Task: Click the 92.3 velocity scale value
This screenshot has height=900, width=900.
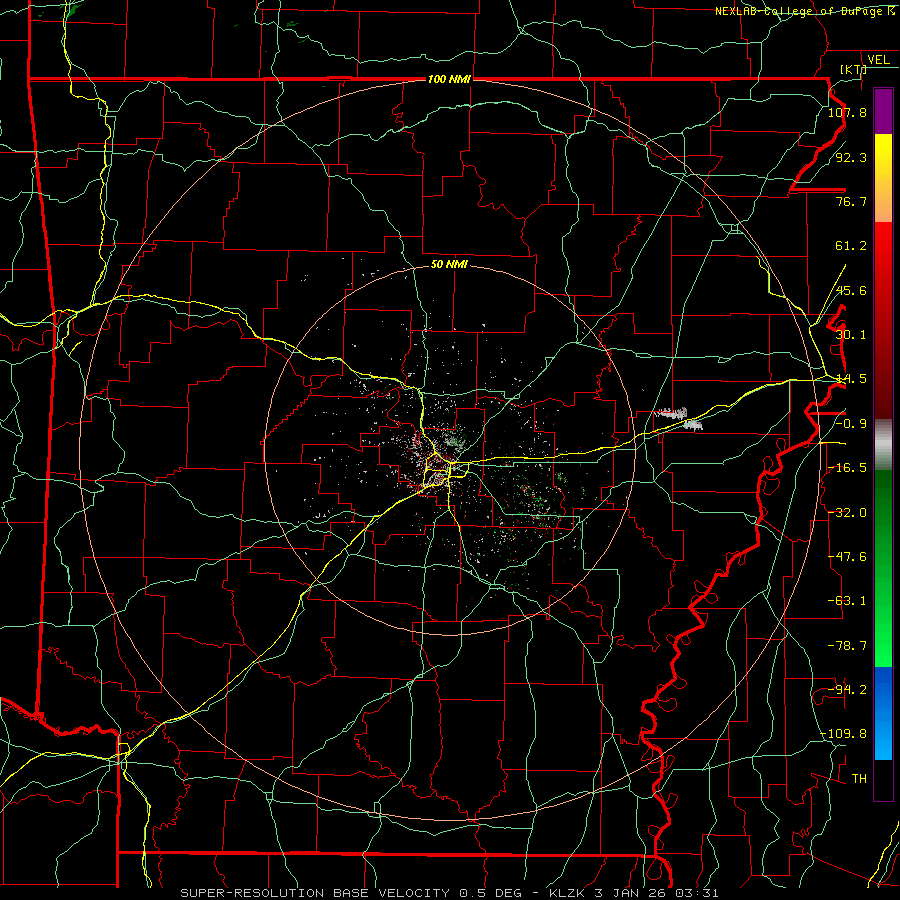Action: tap(851, 157)
